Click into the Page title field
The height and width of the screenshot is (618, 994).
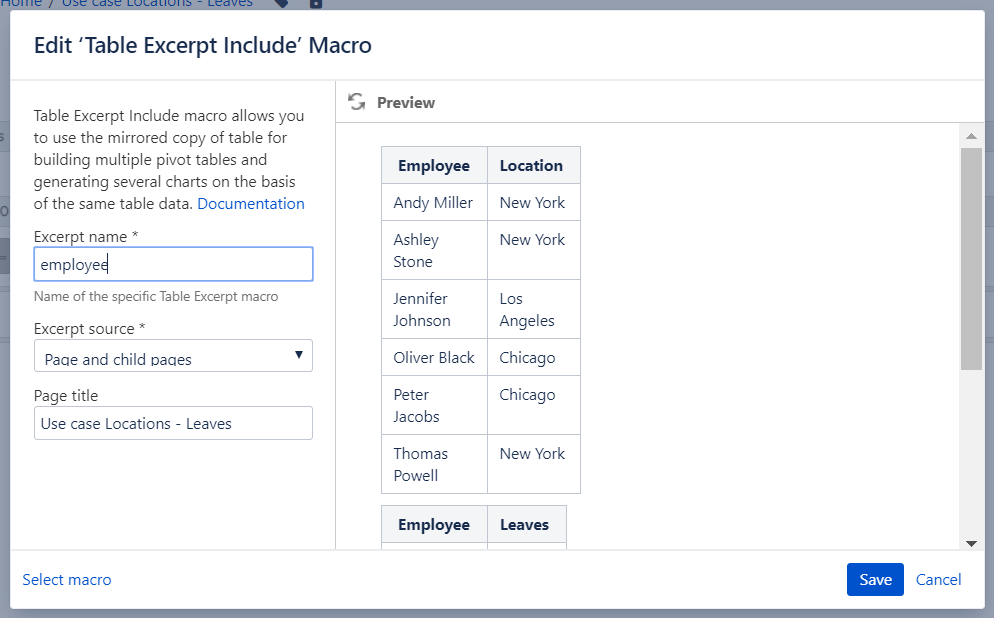click(173, 423)
